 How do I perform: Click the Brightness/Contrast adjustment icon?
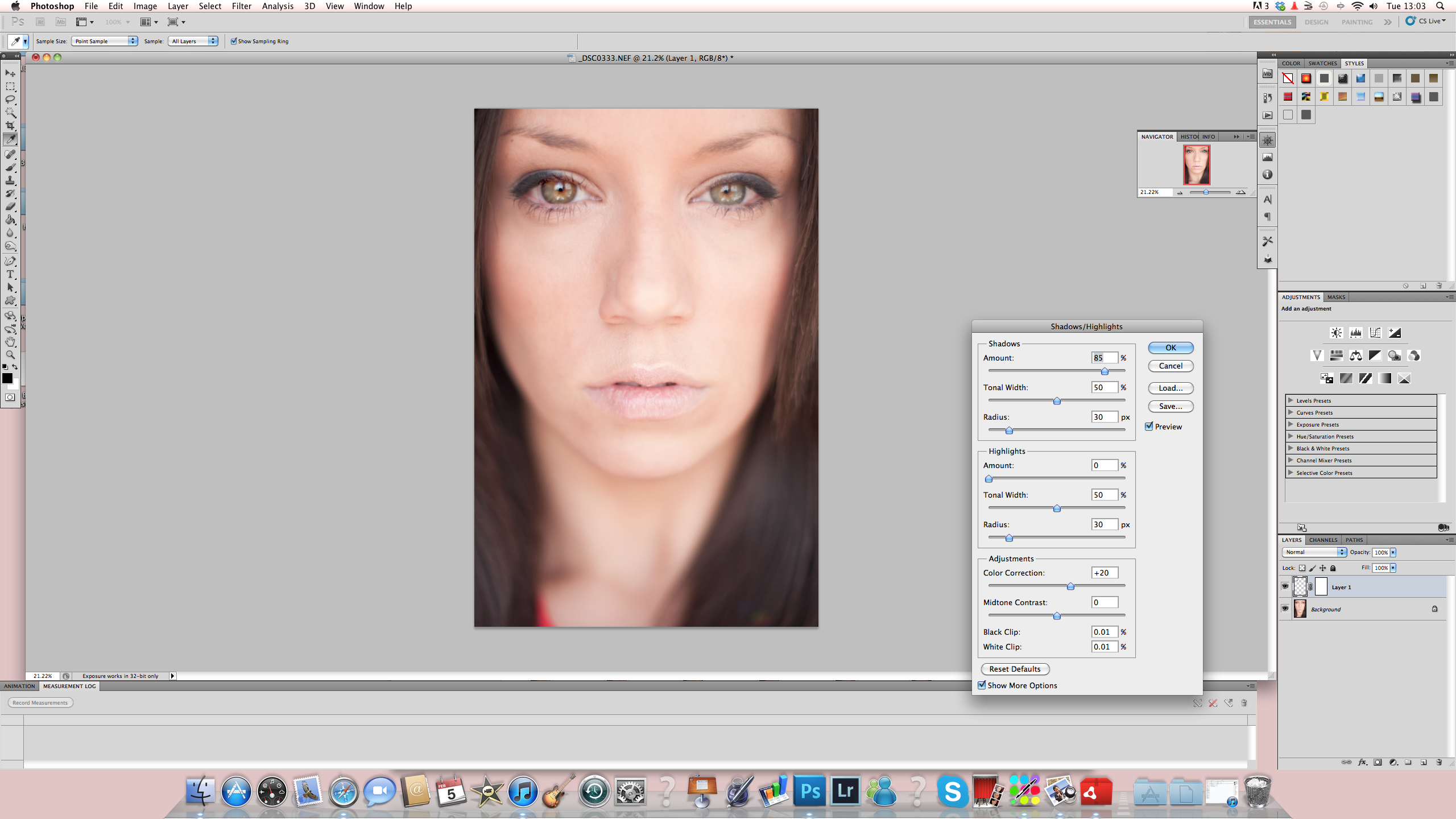[x=1336, y=333]
